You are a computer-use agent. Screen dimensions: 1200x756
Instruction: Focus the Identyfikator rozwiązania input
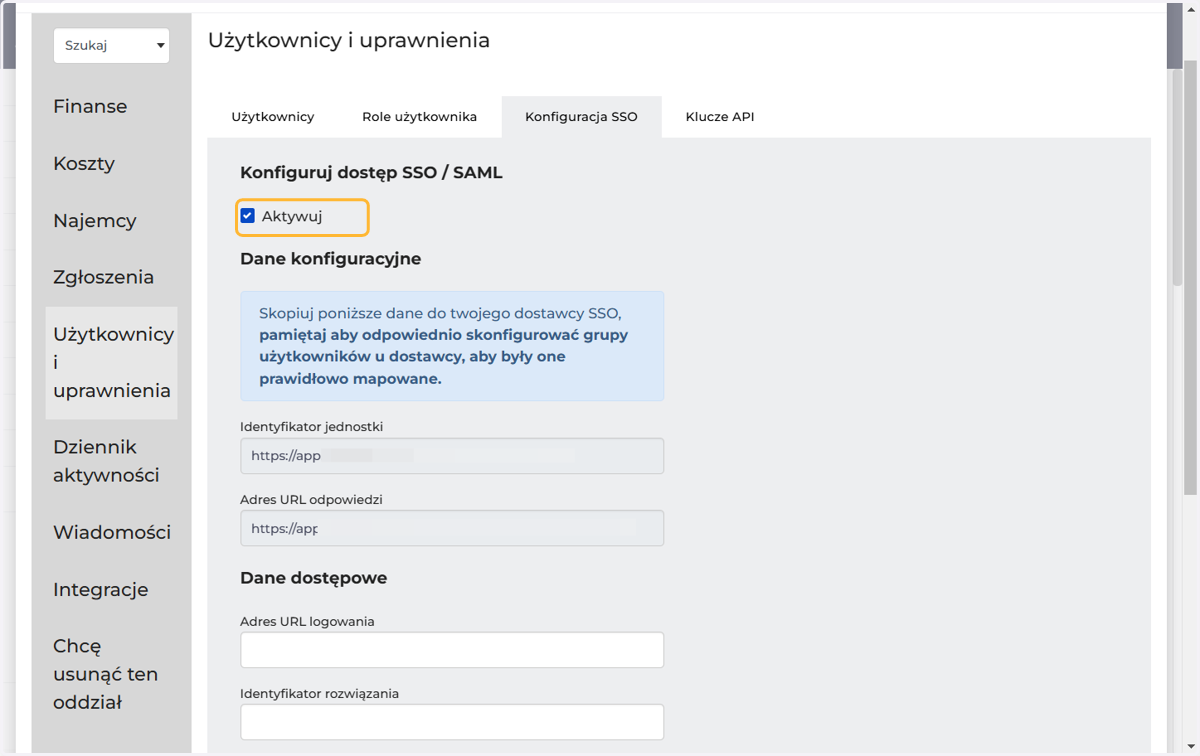[452, 722]
